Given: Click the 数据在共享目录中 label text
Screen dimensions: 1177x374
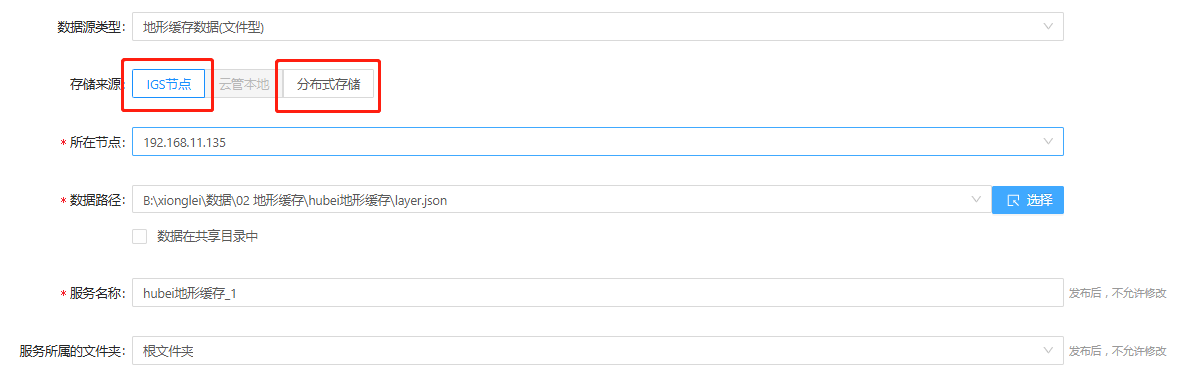Looking at the screenshot, I should coord(208,237).
